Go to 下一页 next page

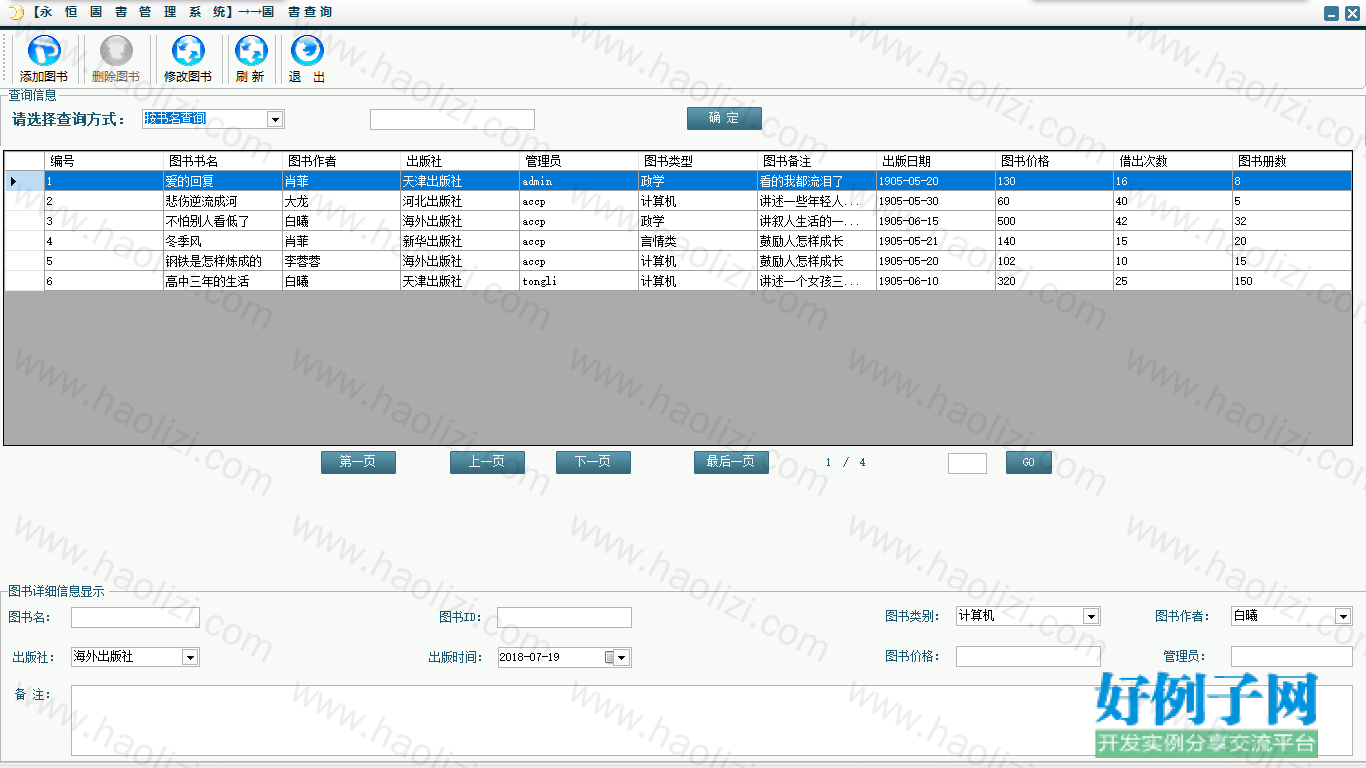(x=593, y=462)
